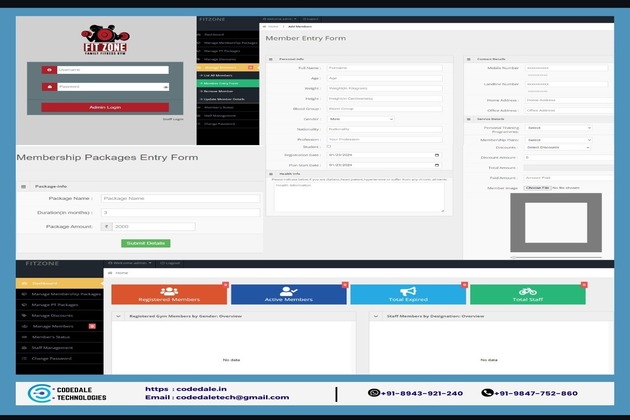The height and width of the screenshot is (420, 630).
Task: Open the Discounts dropdown
Action: click(558, 147)
